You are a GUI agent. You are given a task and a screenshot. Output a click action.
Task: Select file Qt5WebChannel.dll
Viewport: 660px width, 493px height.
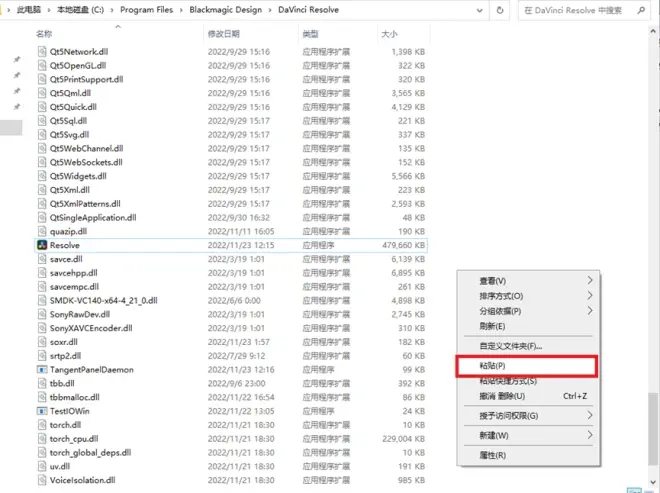click(86, 148)
